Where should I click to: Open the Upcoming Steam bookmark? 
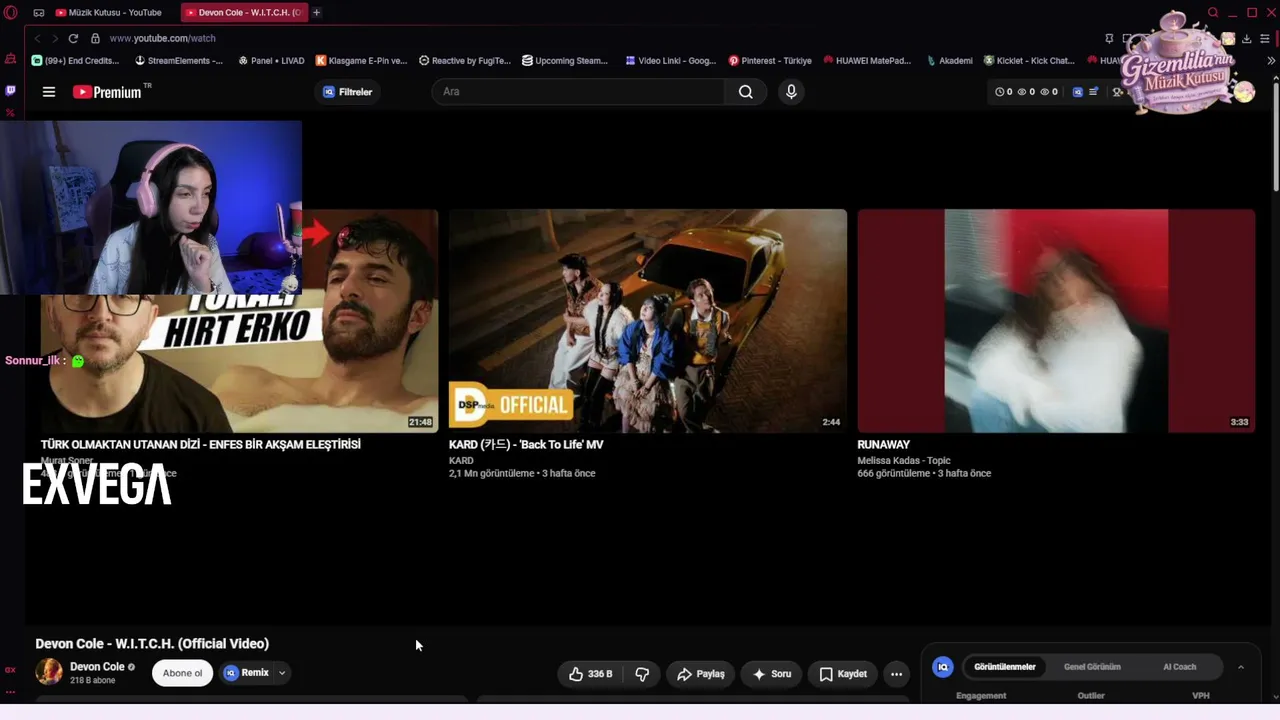(565, 60)
